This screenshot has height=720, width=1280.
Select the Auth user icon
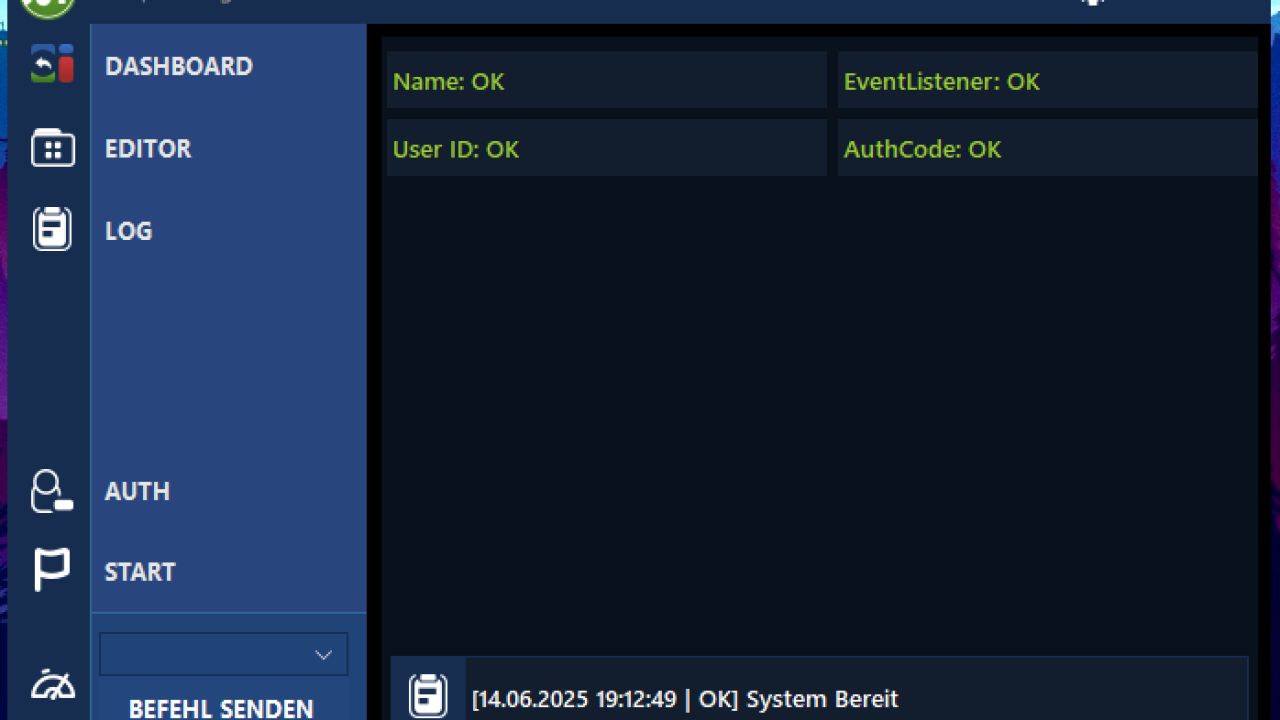52,491
